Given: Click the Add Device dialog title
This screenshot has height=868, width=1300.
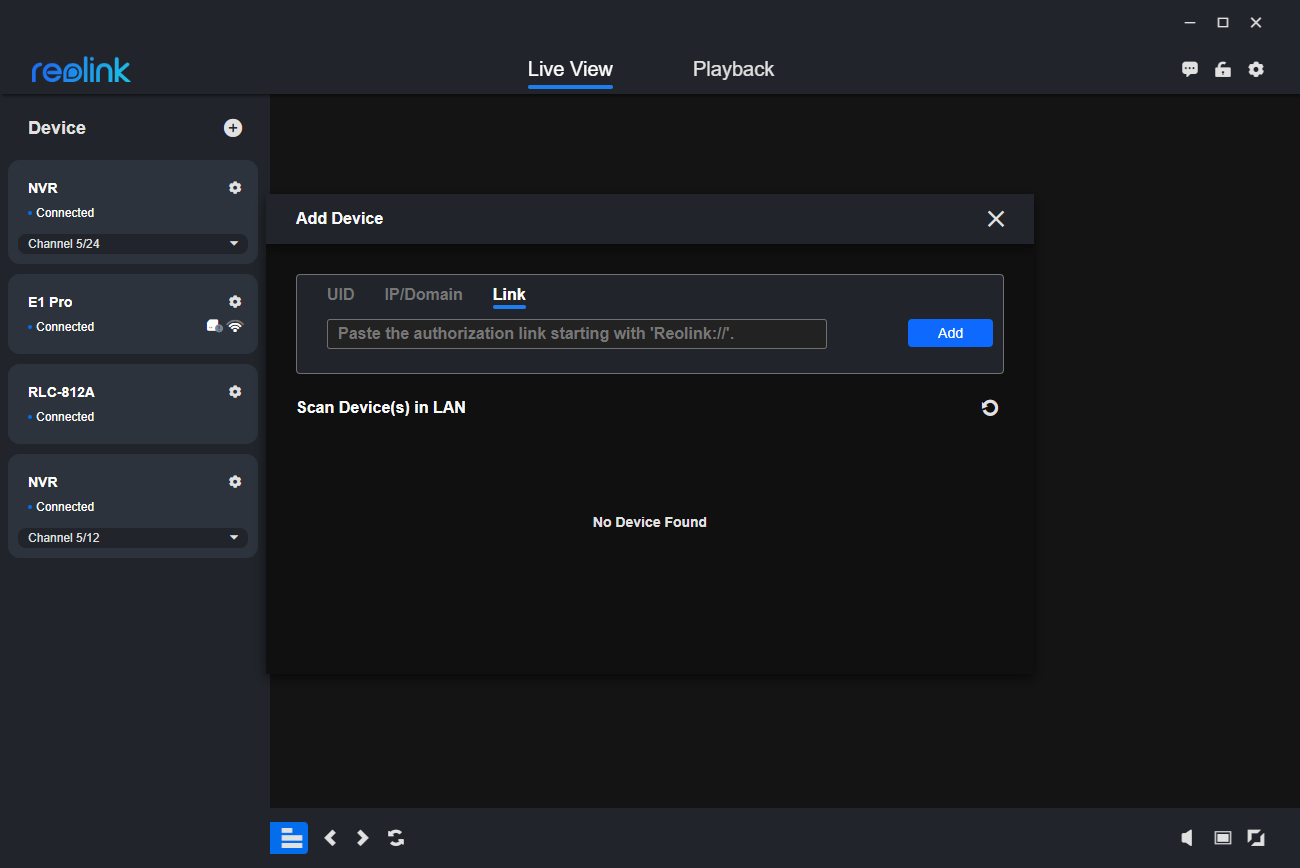Looking at the screenshot, I should coord(339,219).
